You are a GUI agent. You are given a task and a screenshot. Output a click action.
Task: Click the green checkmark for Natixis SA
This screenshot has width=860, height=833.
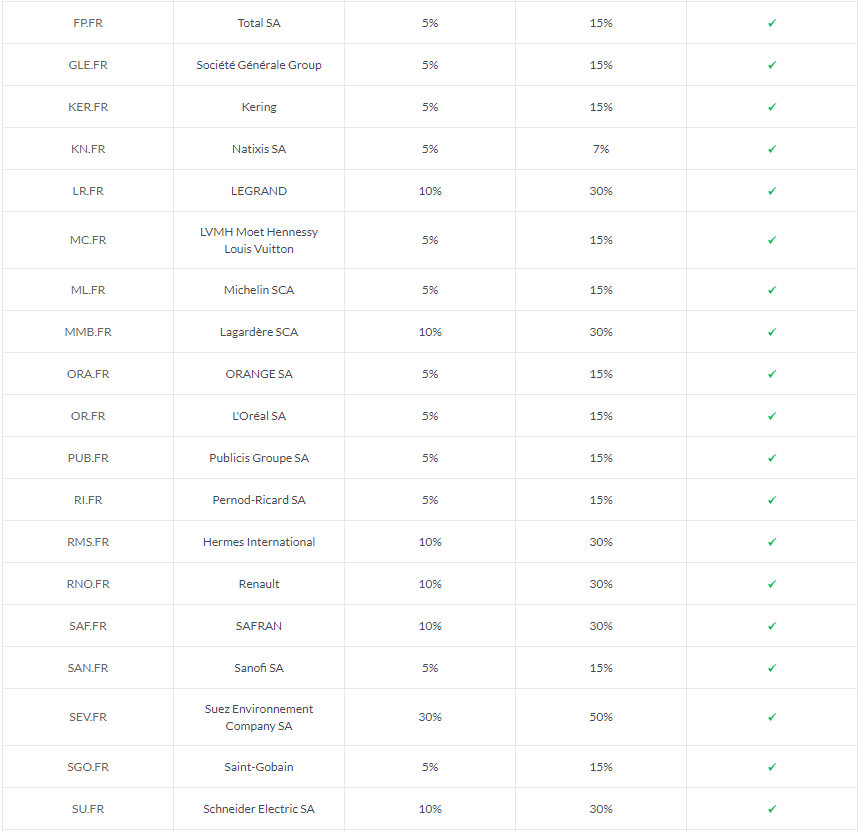(x=772, y=149)
